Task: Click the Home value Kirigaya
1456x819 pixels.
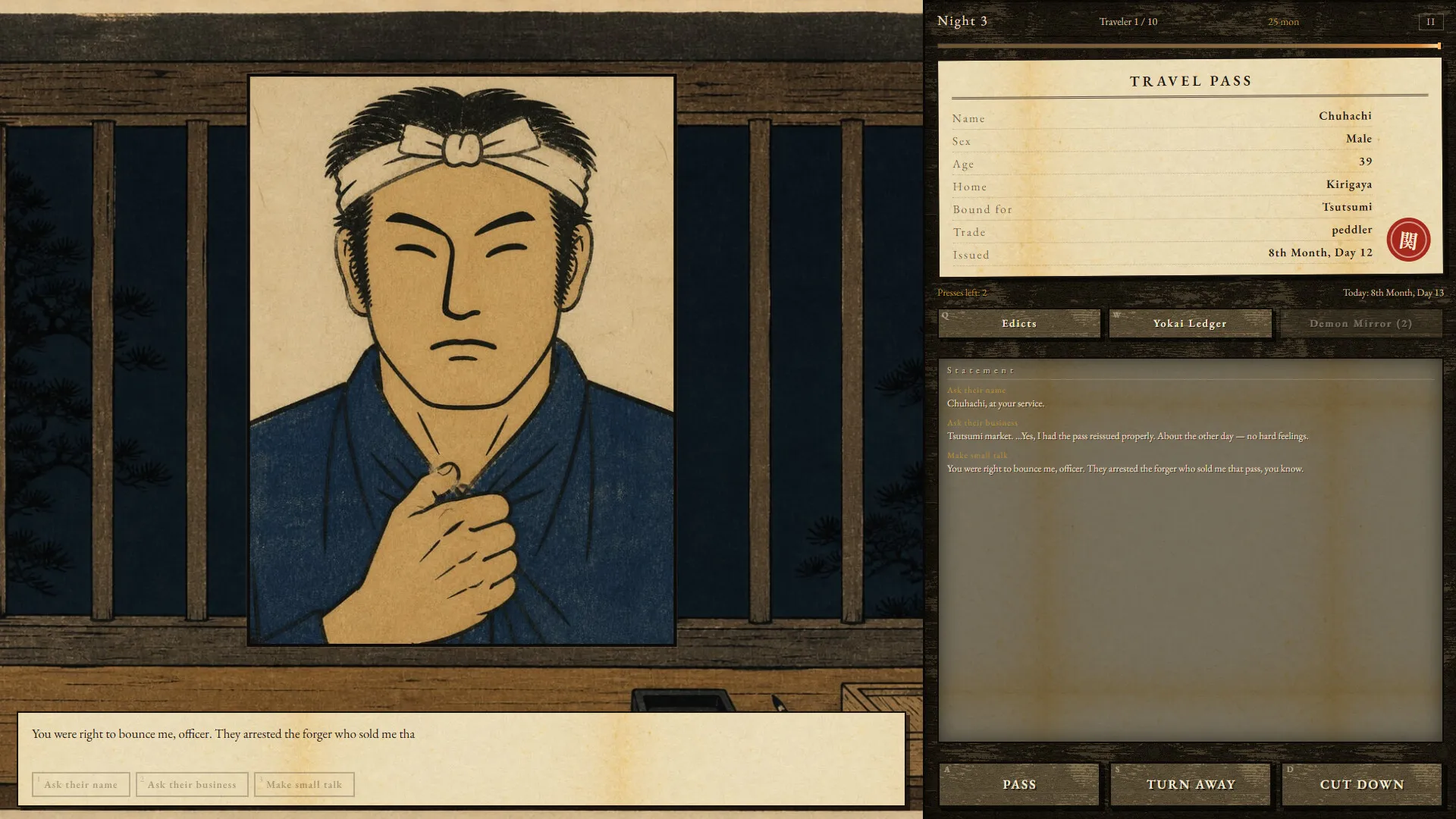Action: point(1348,184)
